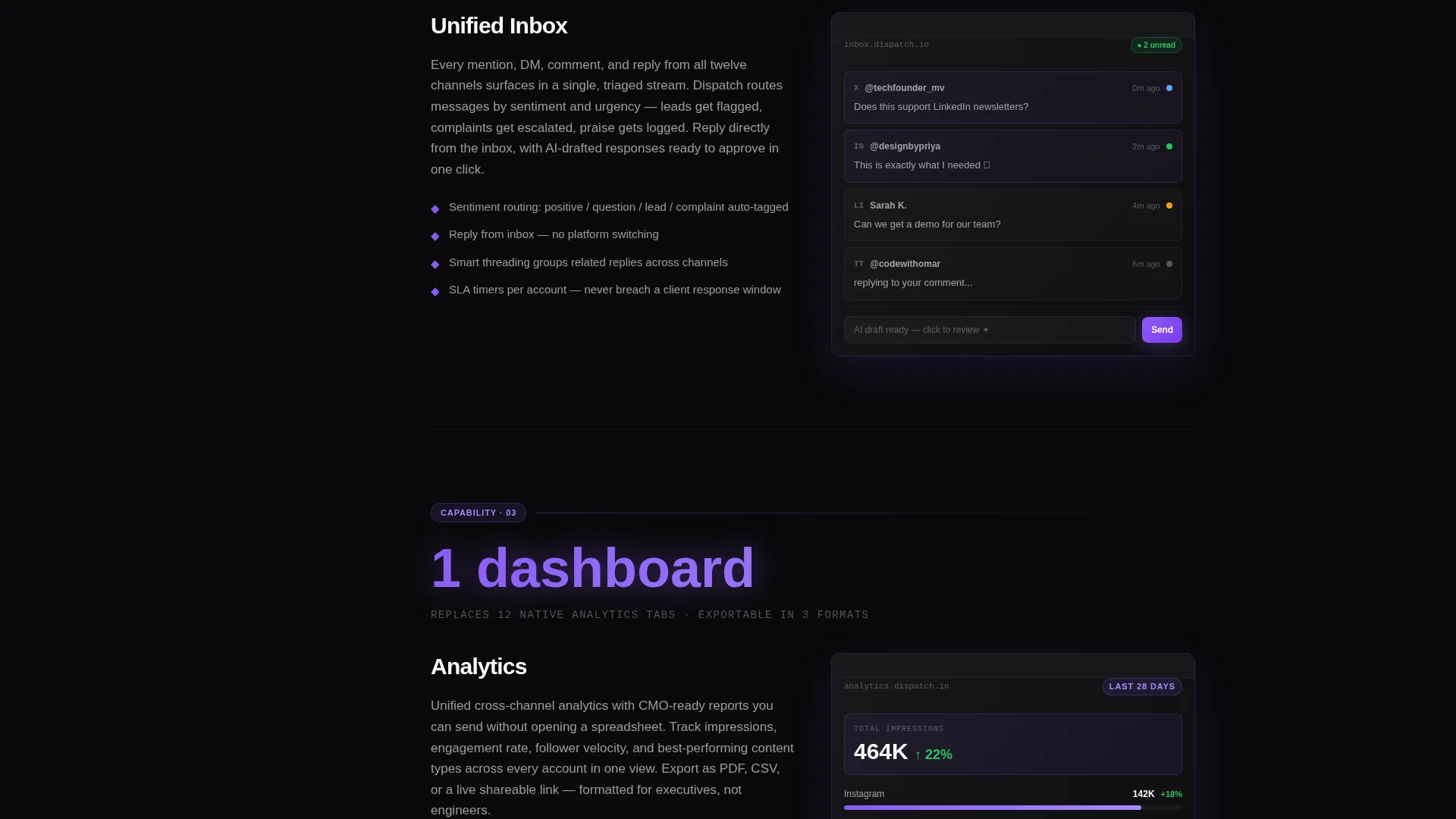Click the Capability 03 badge
1456x819 pixels.
[x=479, y=513]
